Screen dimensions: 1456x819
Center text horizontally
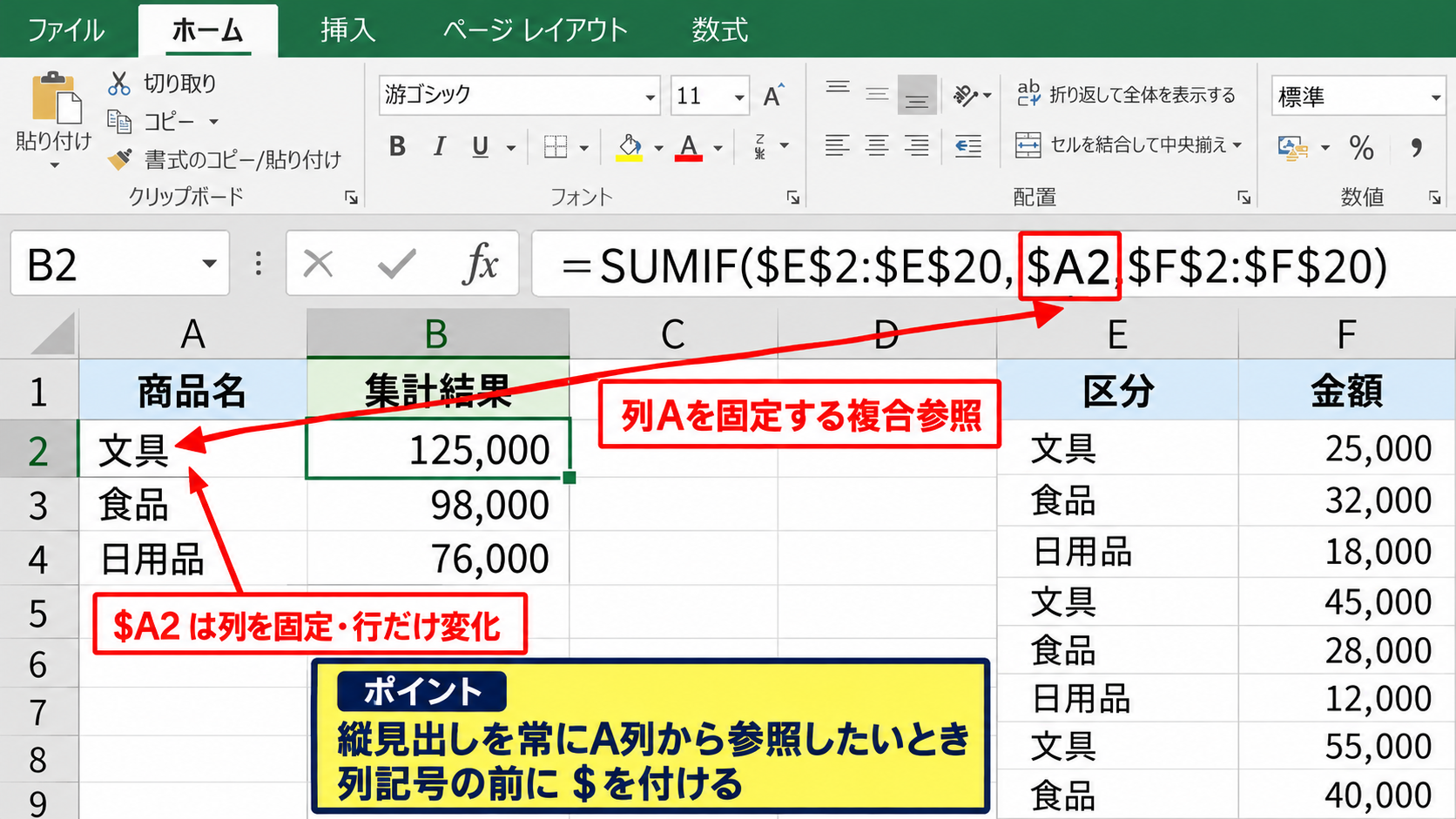pos(877,145)
